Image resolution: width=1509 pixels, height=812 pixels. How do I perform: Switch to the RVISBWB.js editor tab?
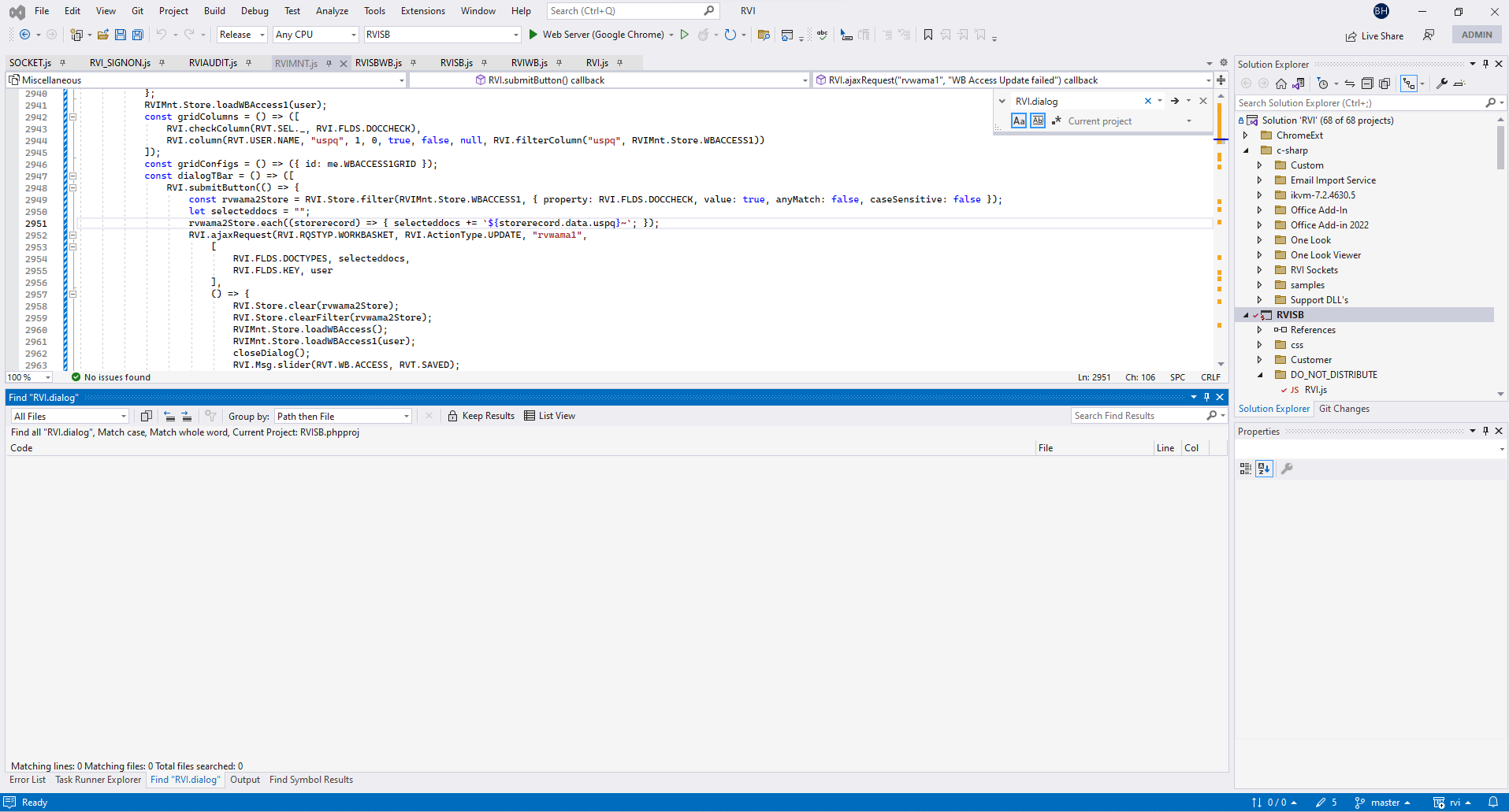378,63
